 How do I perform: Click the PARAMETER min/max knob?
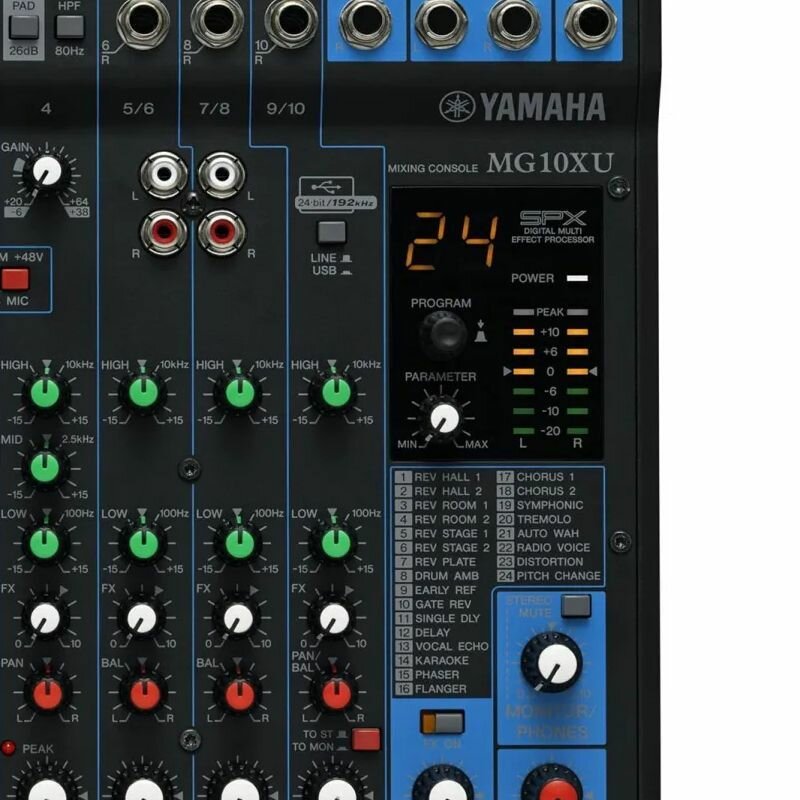tap(444, 418)
